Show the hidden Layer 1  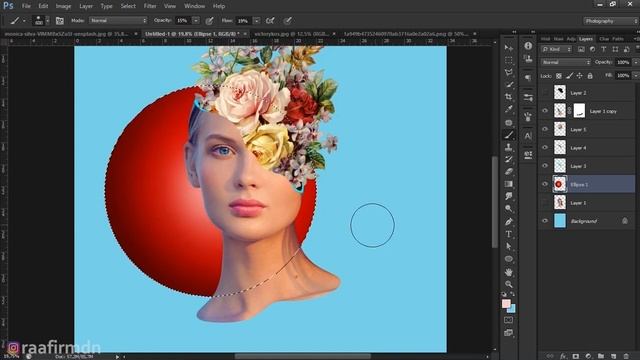click(x=545, y=202)
